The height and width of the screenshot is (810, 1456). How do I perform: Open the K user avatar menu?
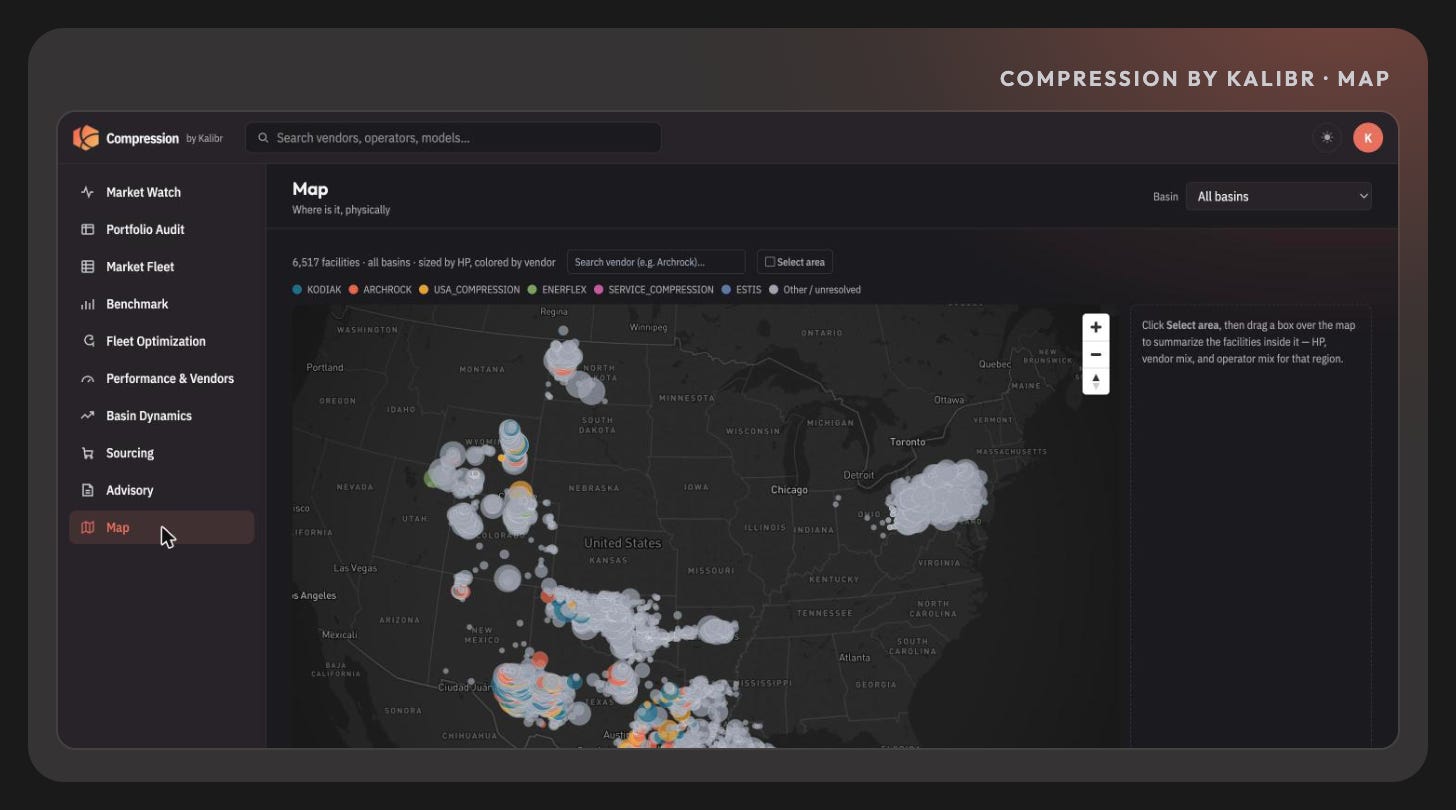(1368, 138)
